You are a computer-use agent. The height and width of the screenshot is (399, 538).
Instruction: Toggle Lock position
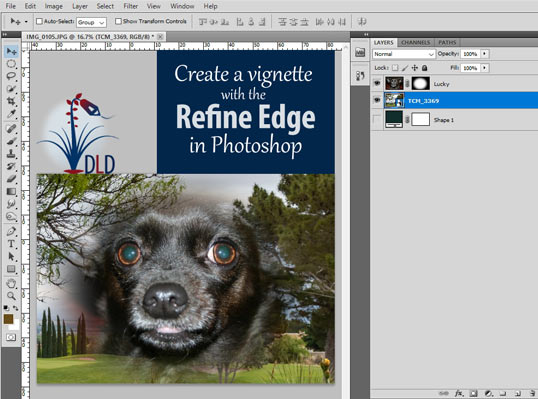click(x=415, y=68)
